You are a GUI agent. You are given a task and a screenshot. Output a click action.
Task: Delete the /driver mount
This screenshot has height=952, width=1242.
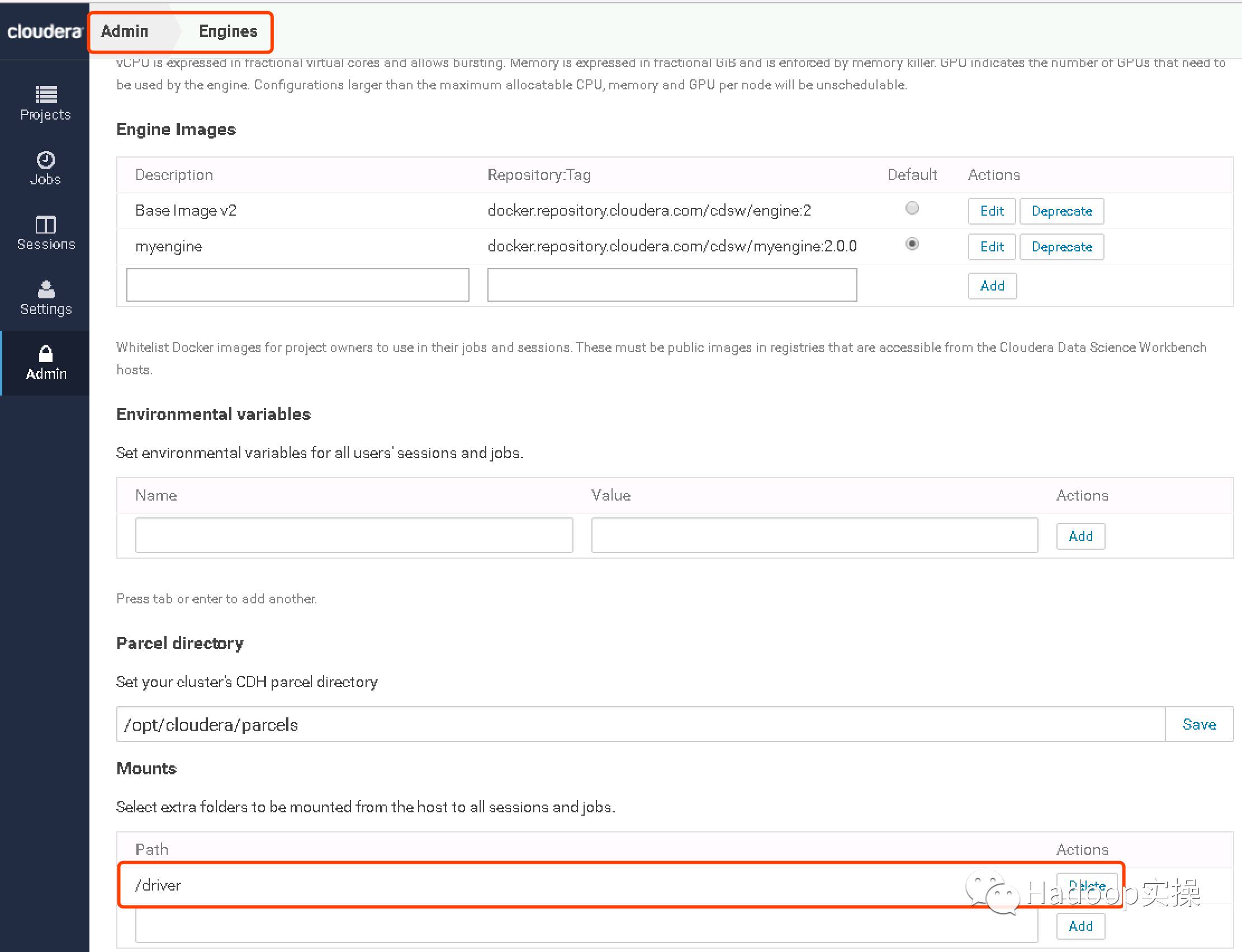[x=1087, y=885]
